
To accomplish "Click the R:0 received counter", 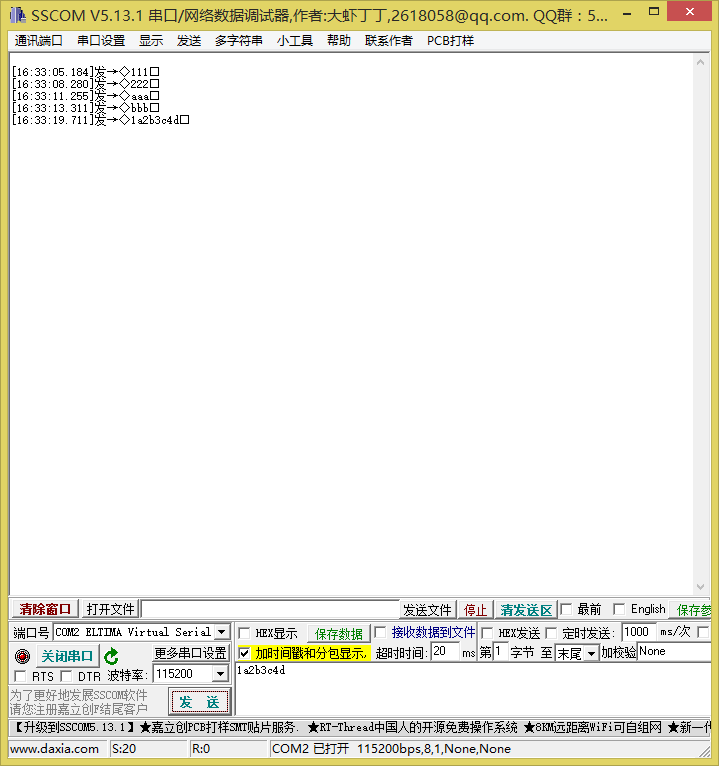I will [201, 749].
